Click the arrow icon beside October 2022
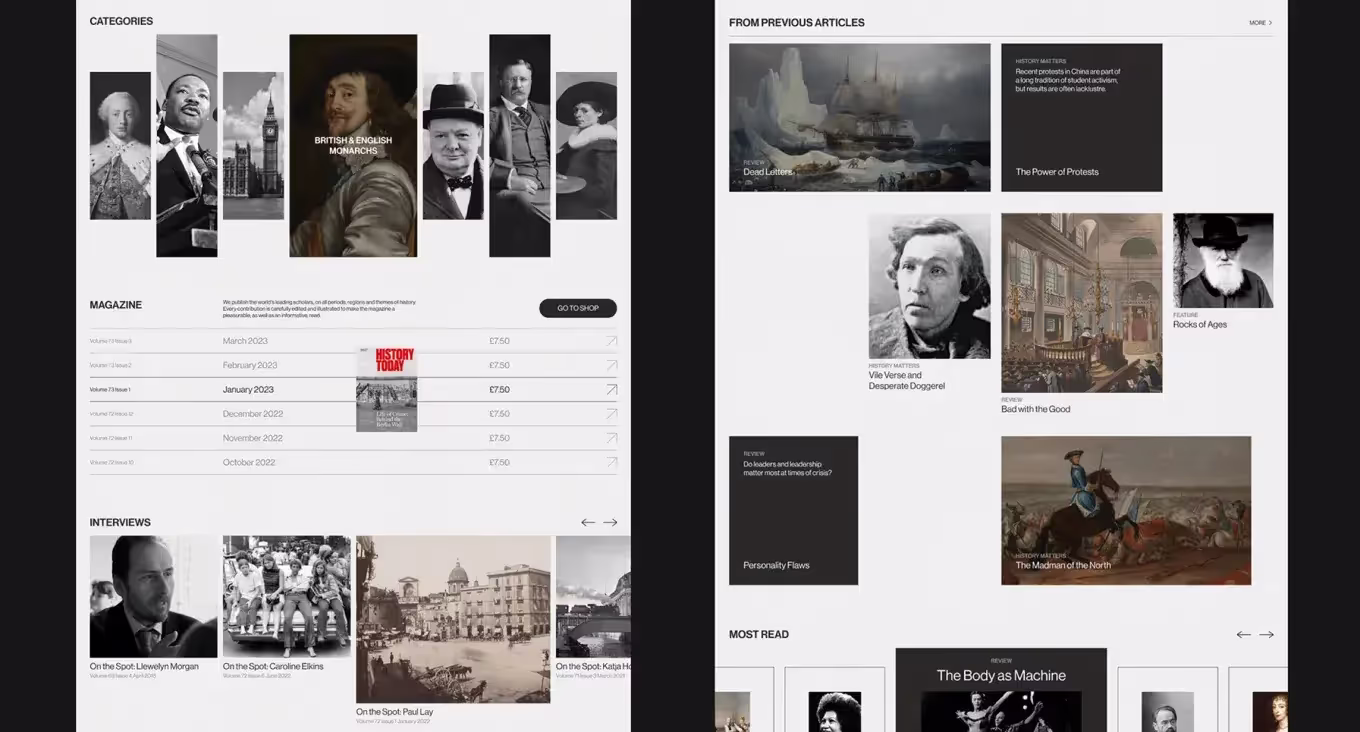The width and height of the screenshot is (1360, 732). [x=611, y=462]
